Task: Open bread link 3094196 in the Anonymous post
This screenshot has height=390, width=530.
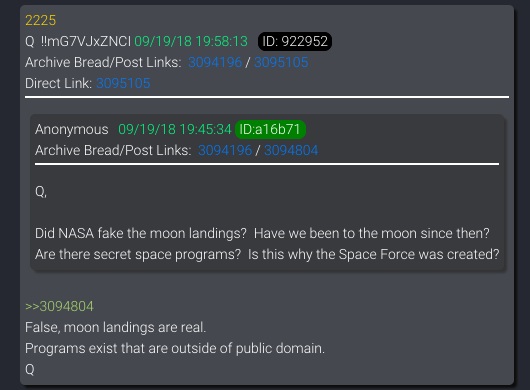Action: (x=225, y=150)
